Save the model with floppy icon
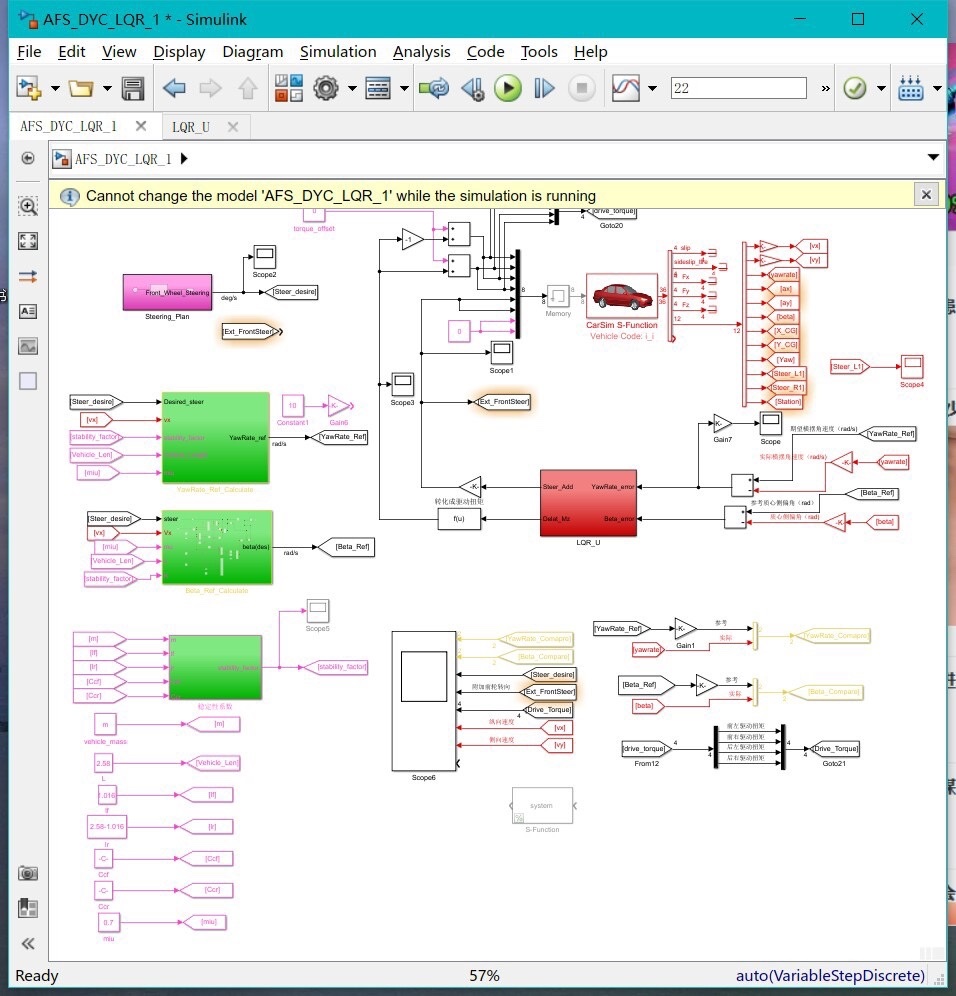956x996 pixels. pyautogui.click(x=133, y=88)
